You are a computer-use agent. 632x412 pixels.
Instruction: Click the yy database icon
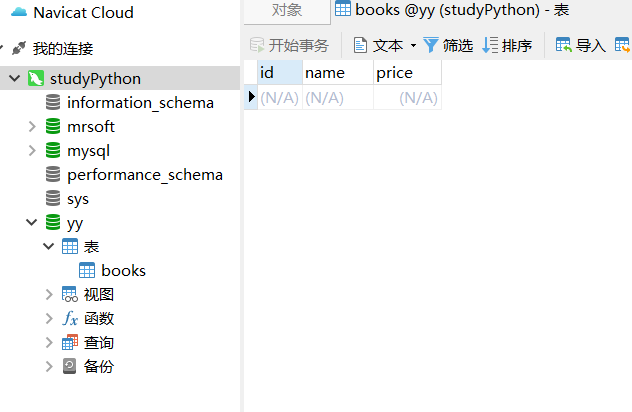click(53, 222)
